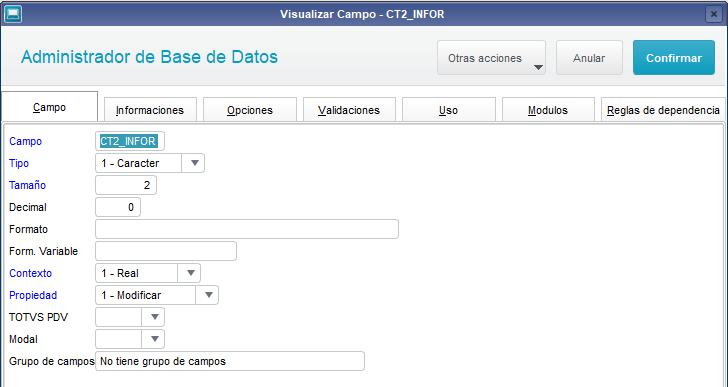The height and width of the screenshot is (387, 728).
Task: Click the 'Decimal' label
Action: coord(28,207)
